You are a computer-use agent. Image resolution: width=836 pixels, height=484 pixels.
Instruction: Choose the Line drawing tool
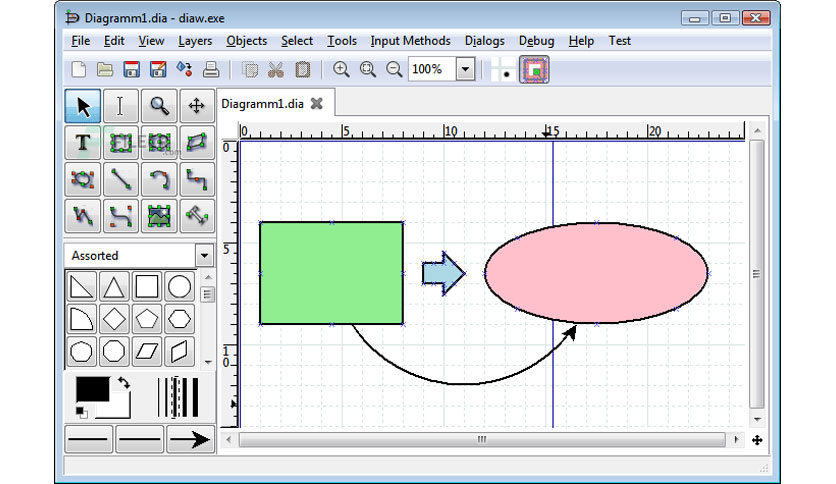[x=121, y=180]
